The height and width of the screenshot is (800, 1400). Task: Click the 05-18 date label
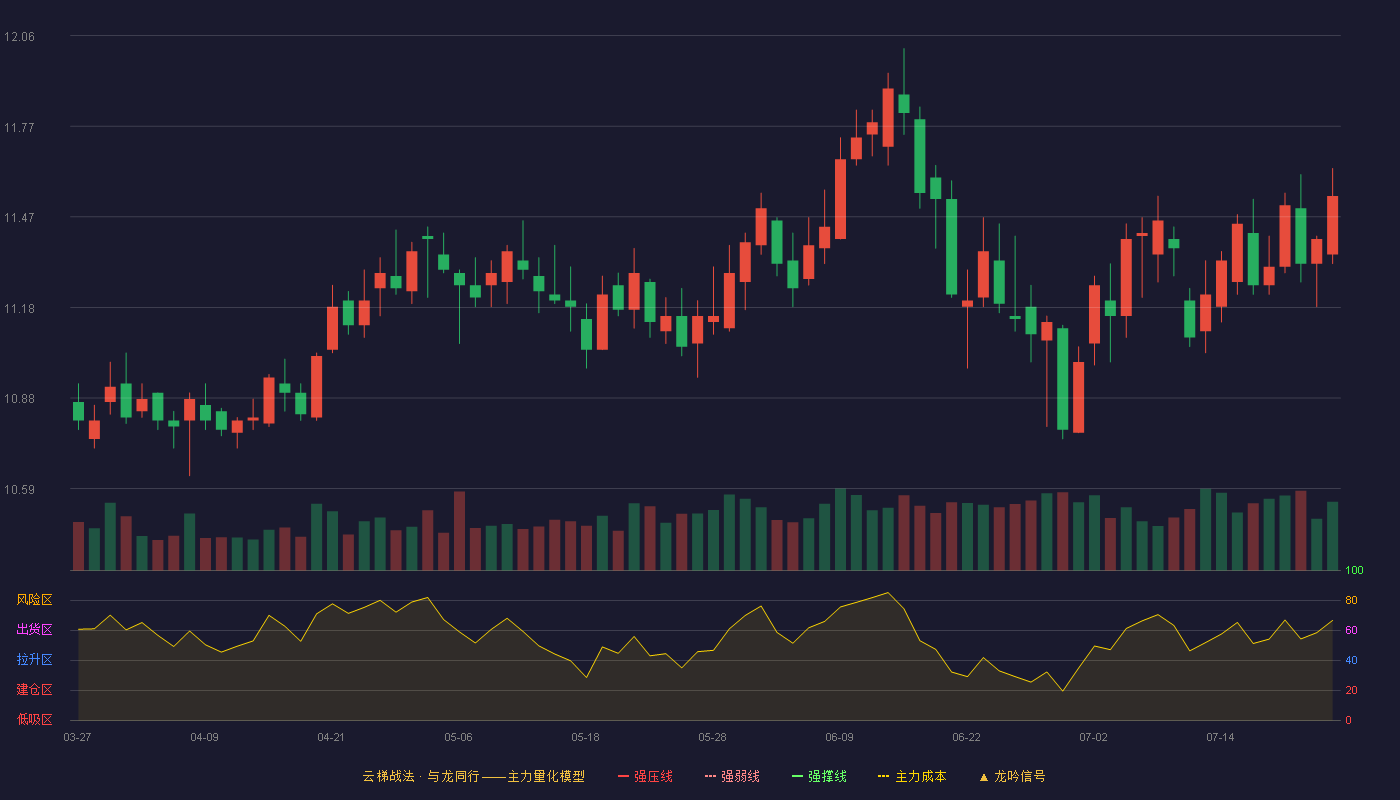pyautogui.click(x=586, y=737)
